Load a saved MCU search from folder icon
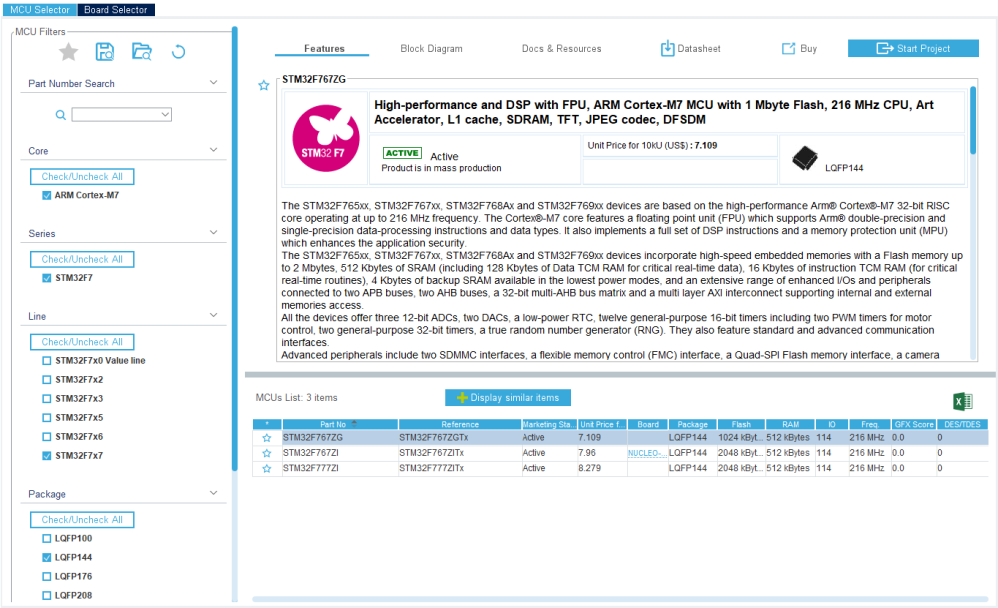This screenshot has height=608, width=998. coord(141,52)
